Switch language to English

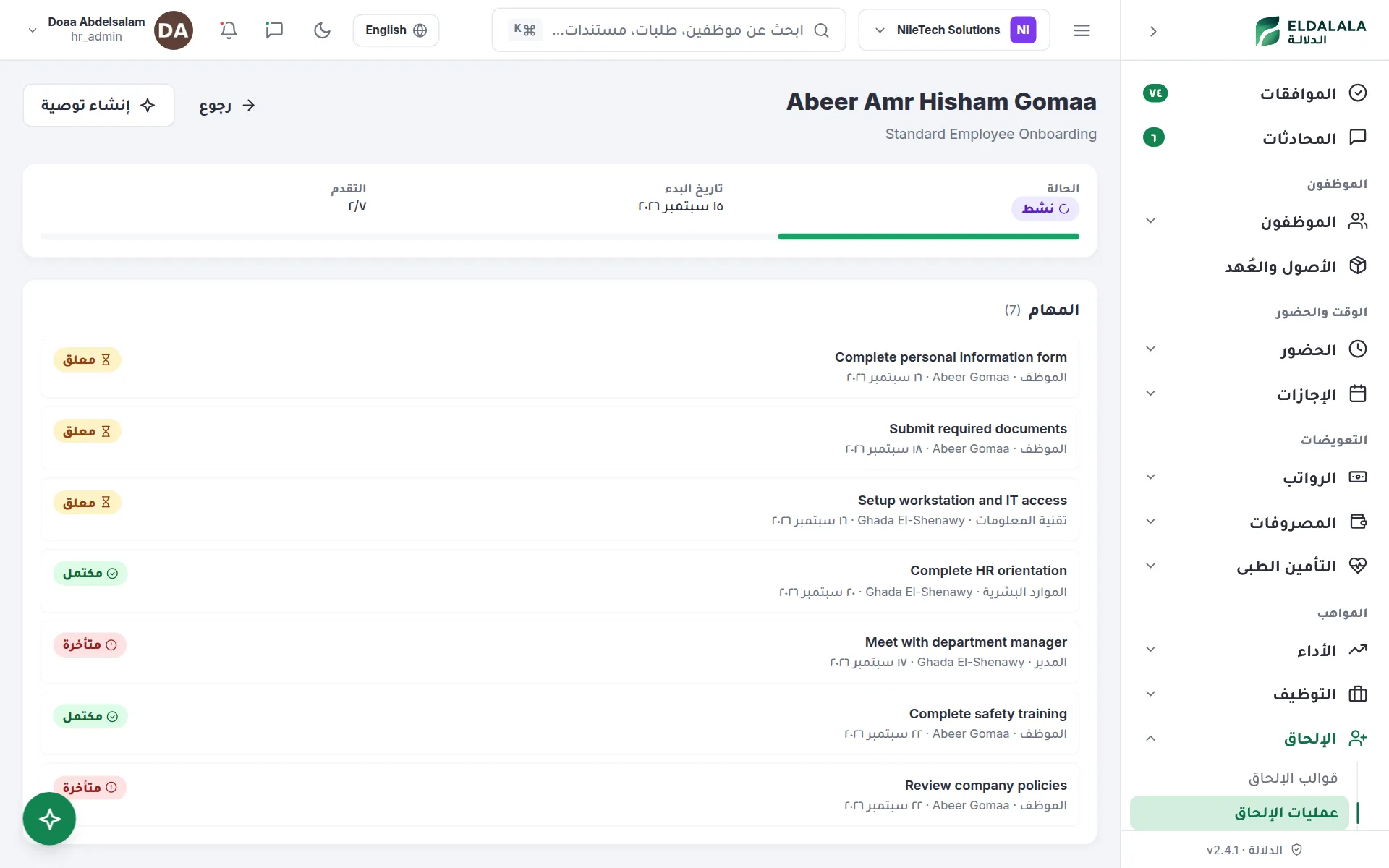(396, 30)
